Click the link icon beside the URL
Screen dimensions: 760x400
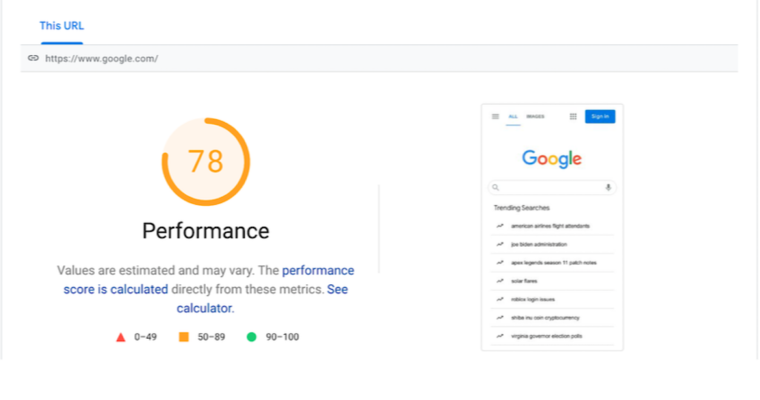point(33,58)
